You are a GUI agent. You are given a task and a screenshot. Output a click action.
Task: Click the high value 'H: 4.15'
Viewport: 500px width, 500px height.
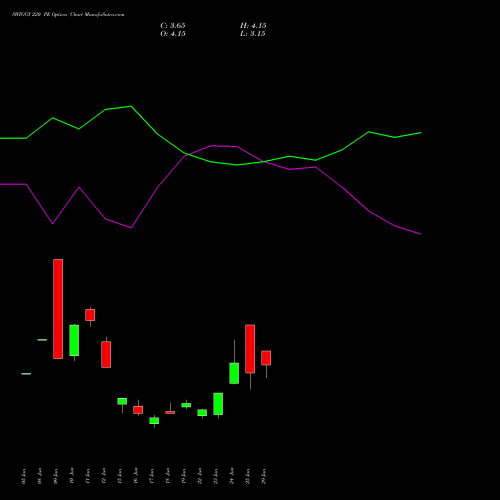[253, 26]
